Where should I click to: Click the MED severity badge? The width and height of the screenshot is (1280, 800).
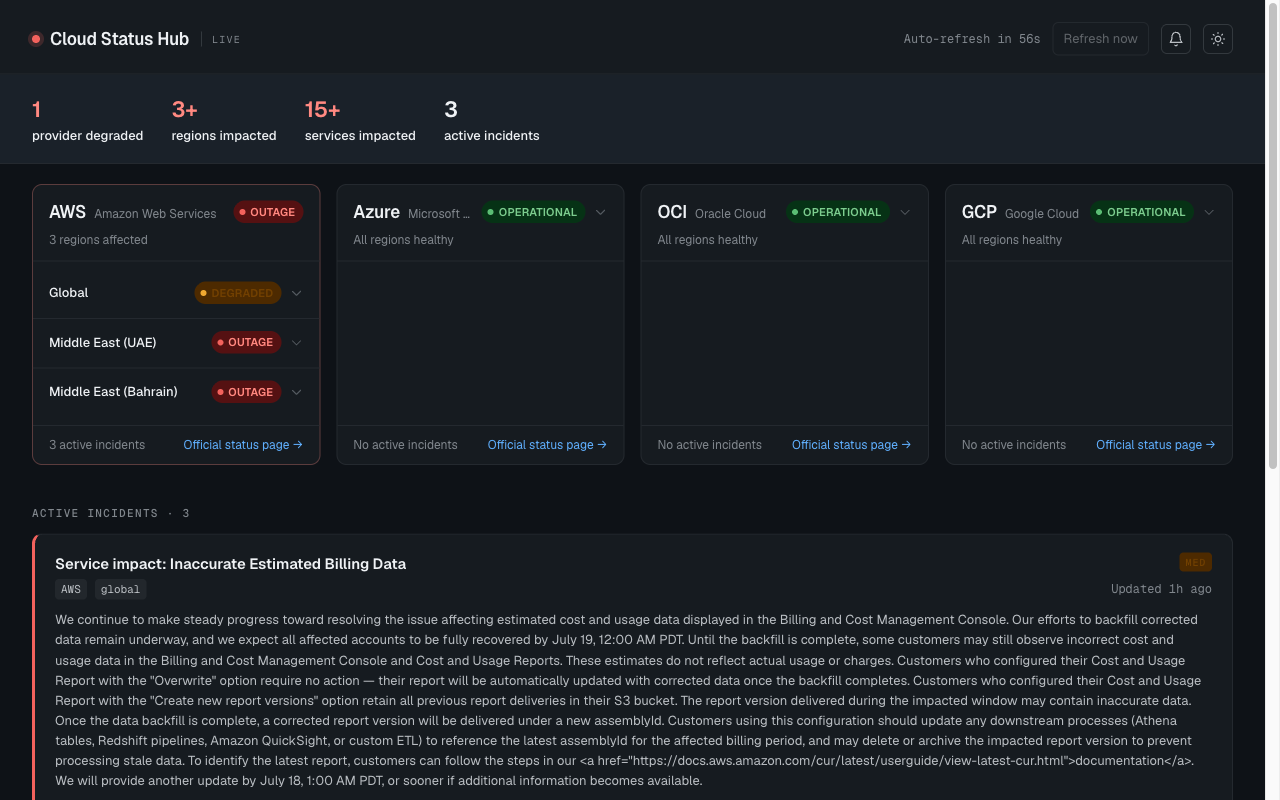[1195, 563]
